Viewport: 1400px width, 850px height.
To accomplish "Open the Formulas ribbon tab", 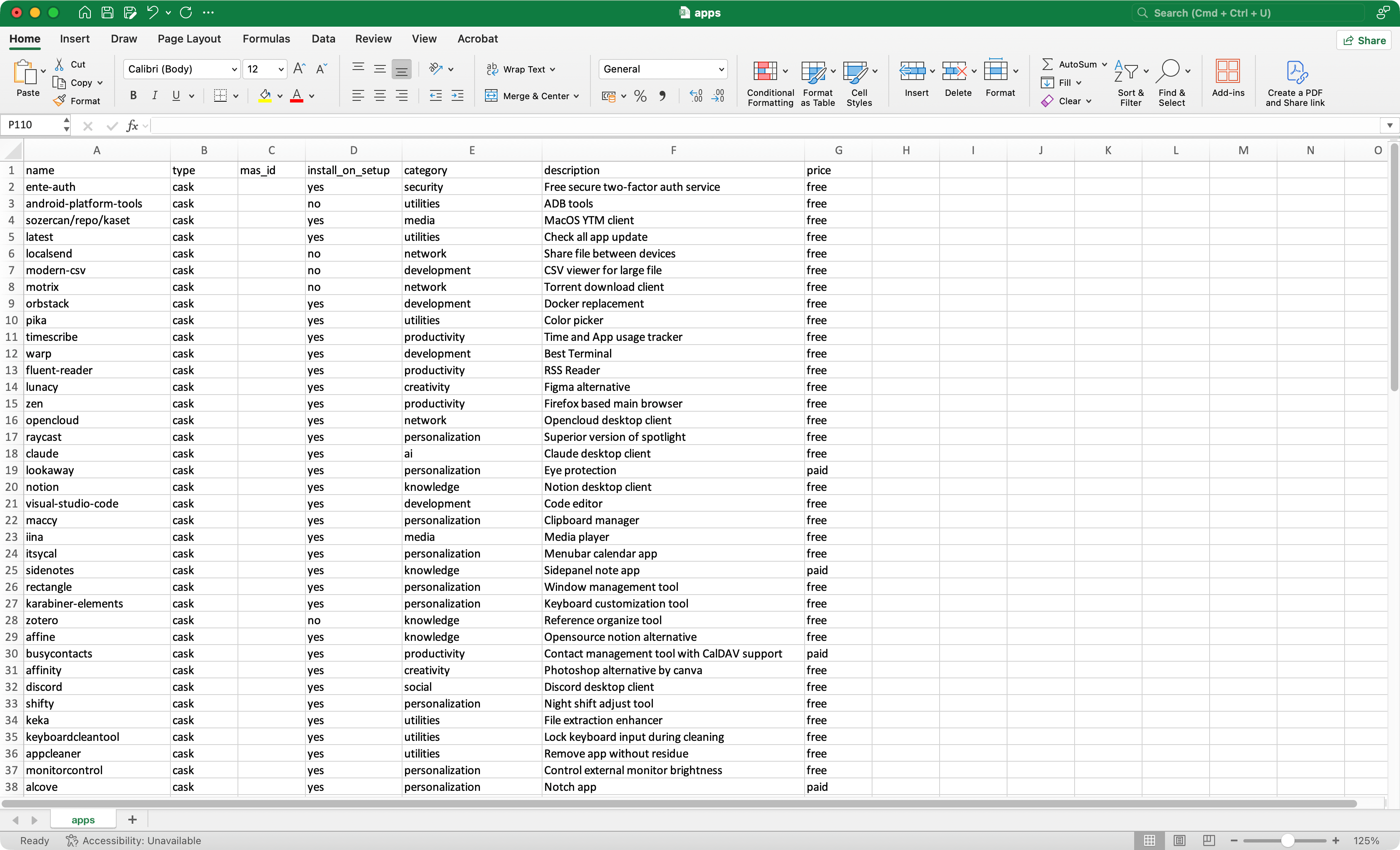I will pos(266,39).
